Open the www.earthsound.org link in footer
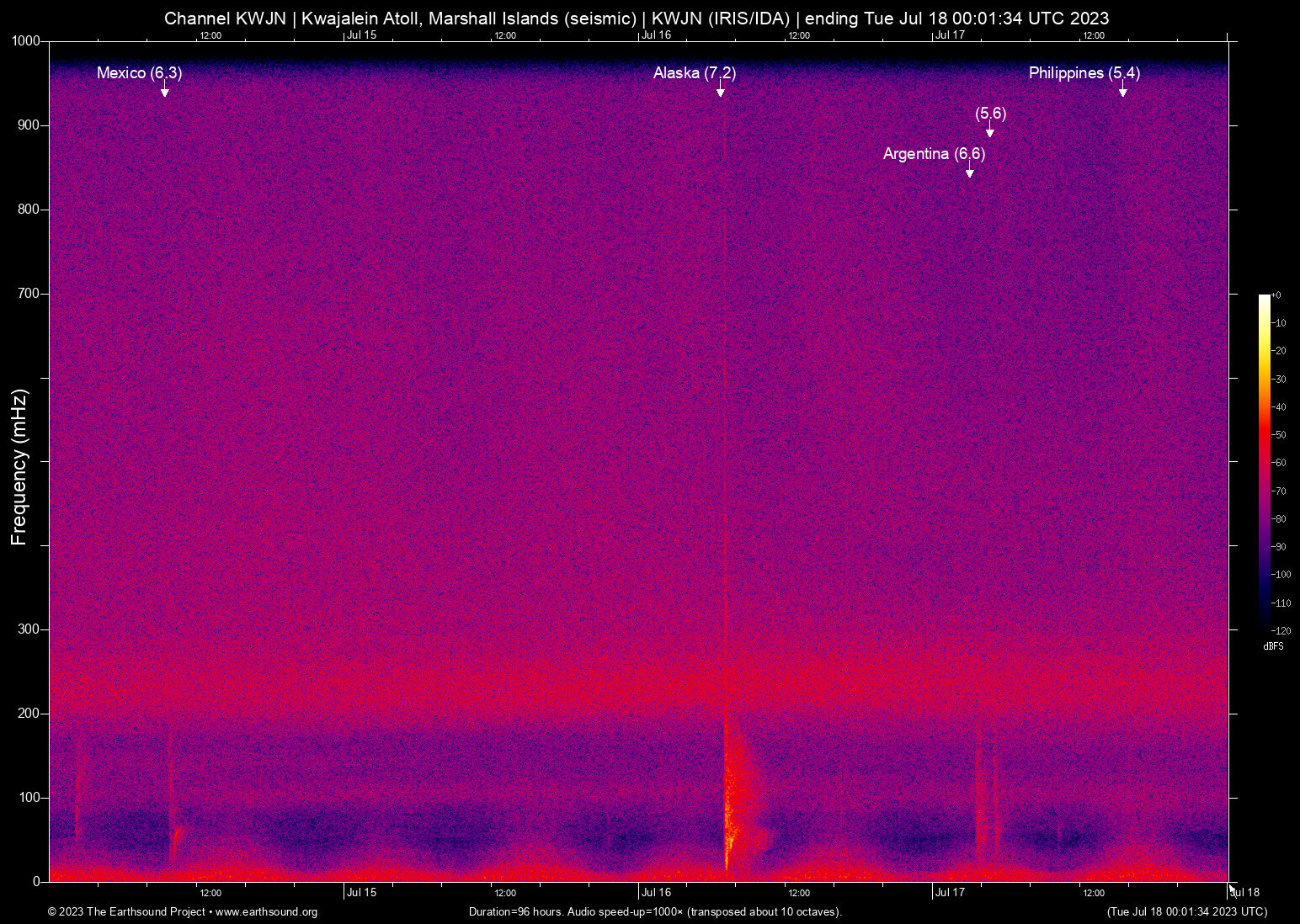The height and width of the screenshot is (924, 1300). (x=266, y=911)
